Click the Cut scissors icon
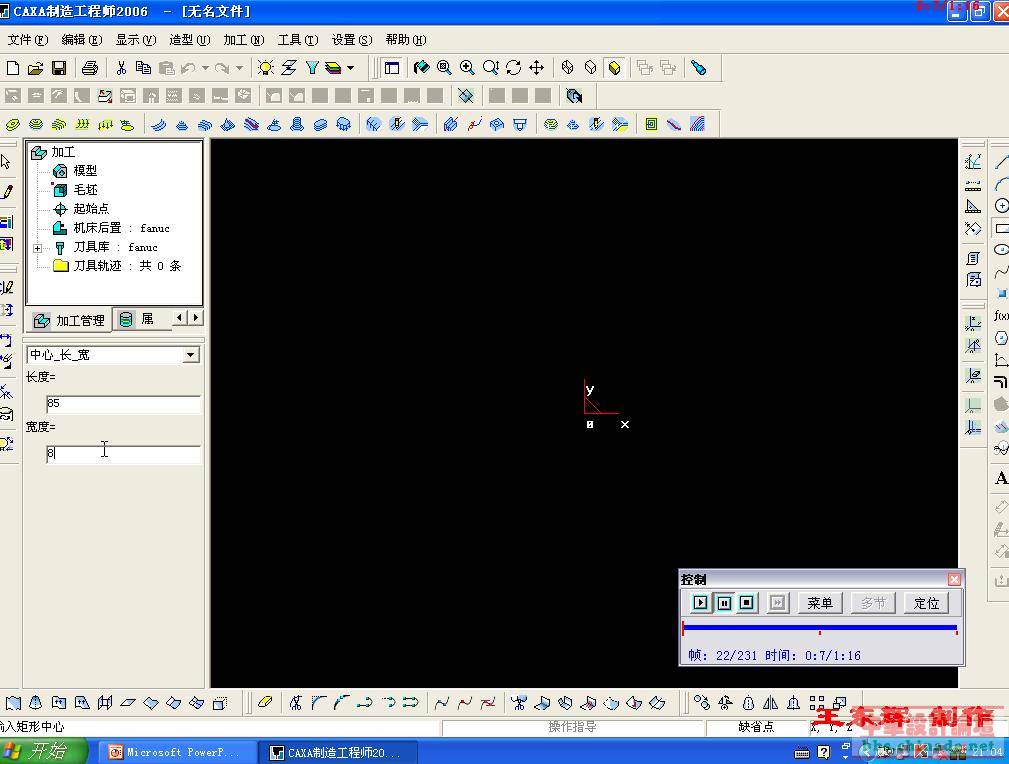This screenshot has height=764, width=1009. coord(121,68)
